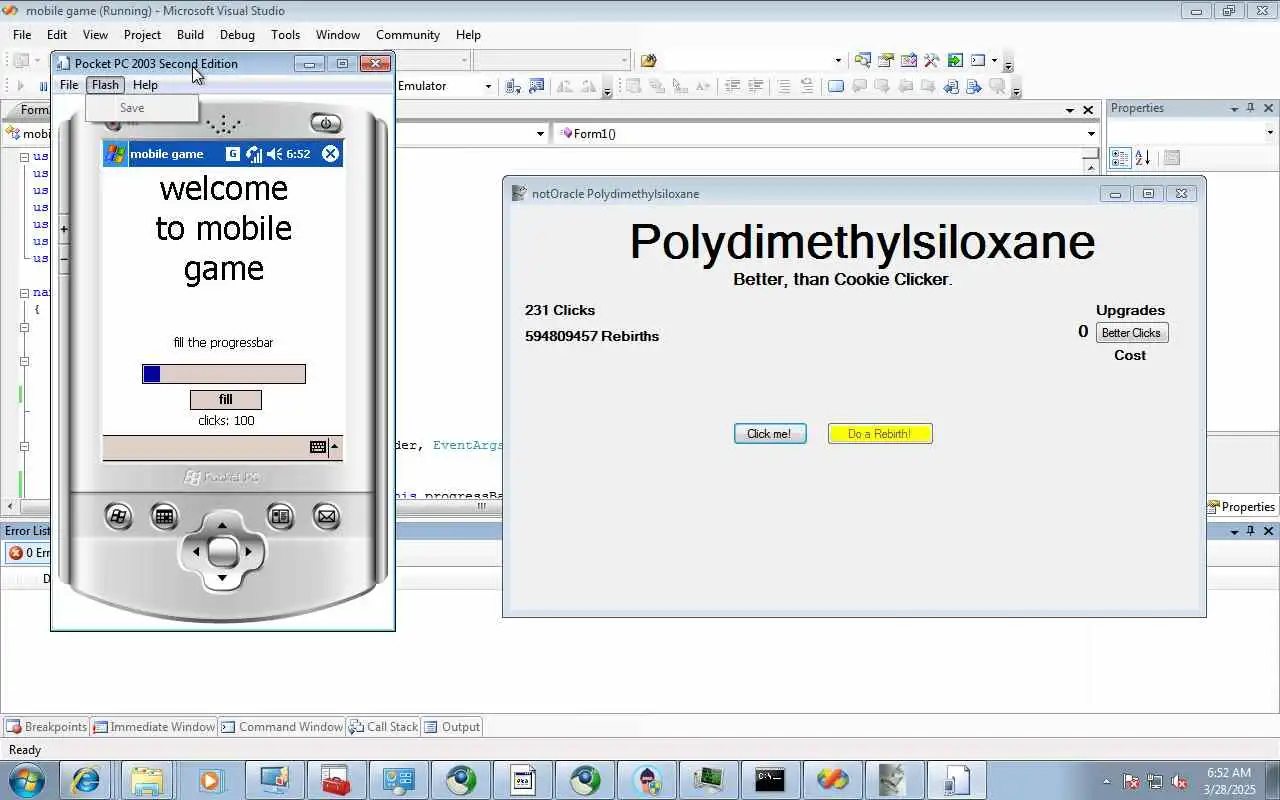Click the Windows Start orb
Viewport: 1280px width, 800px height.
[25, 779]
